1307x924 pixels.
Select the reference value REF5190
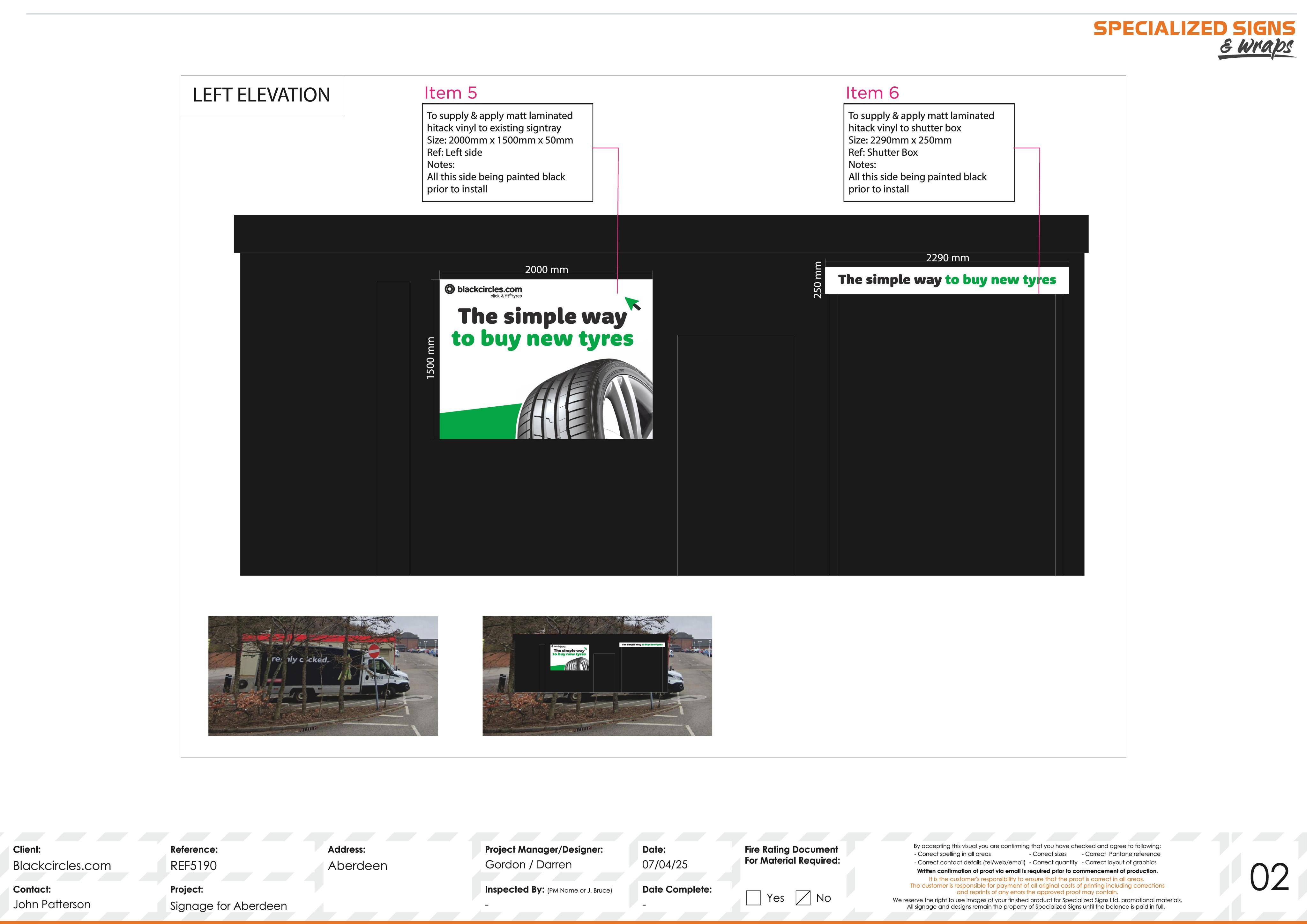coord(194,865)
